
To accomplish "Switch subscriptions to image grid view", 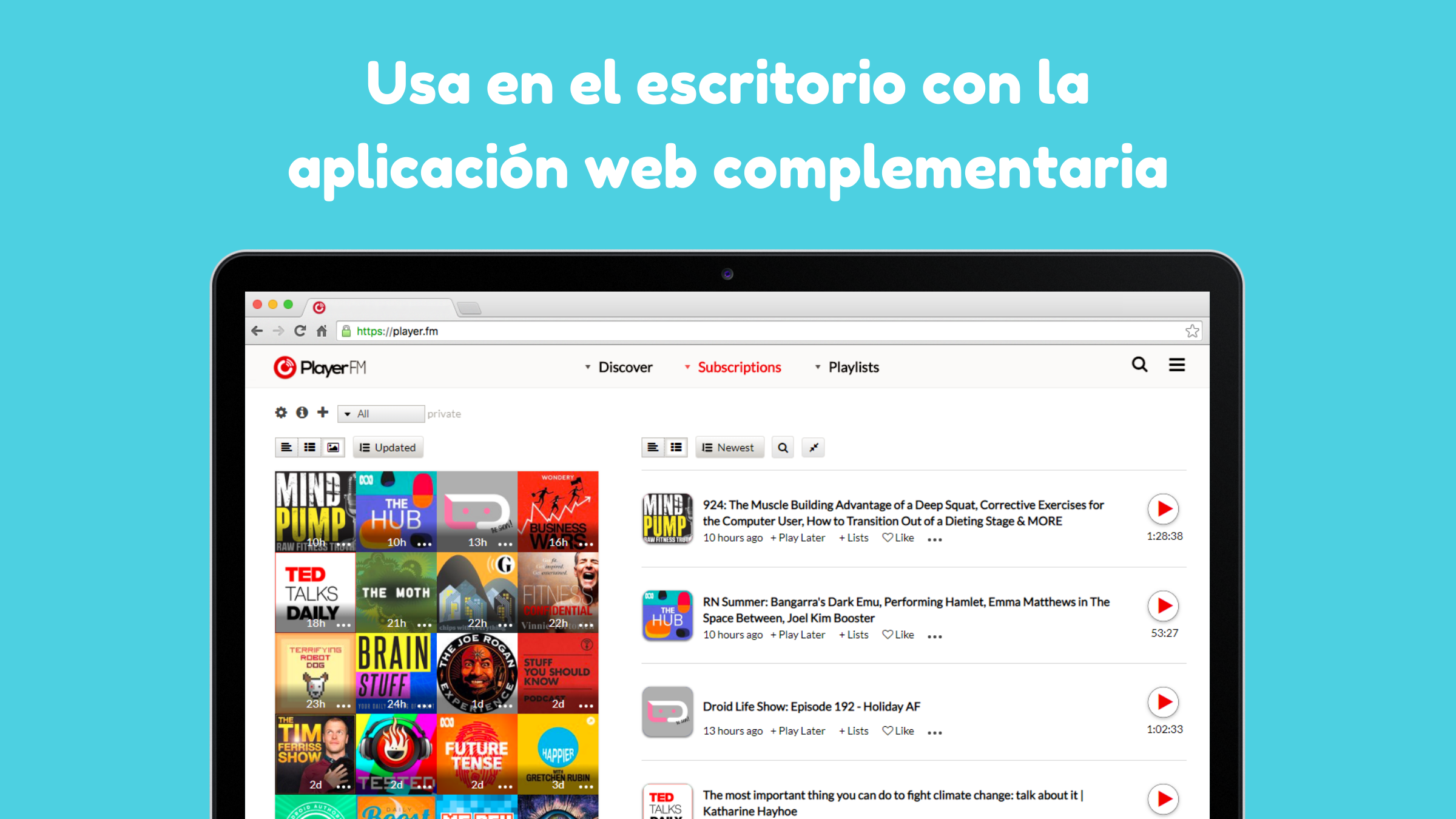I will click(x=333, y=448).
